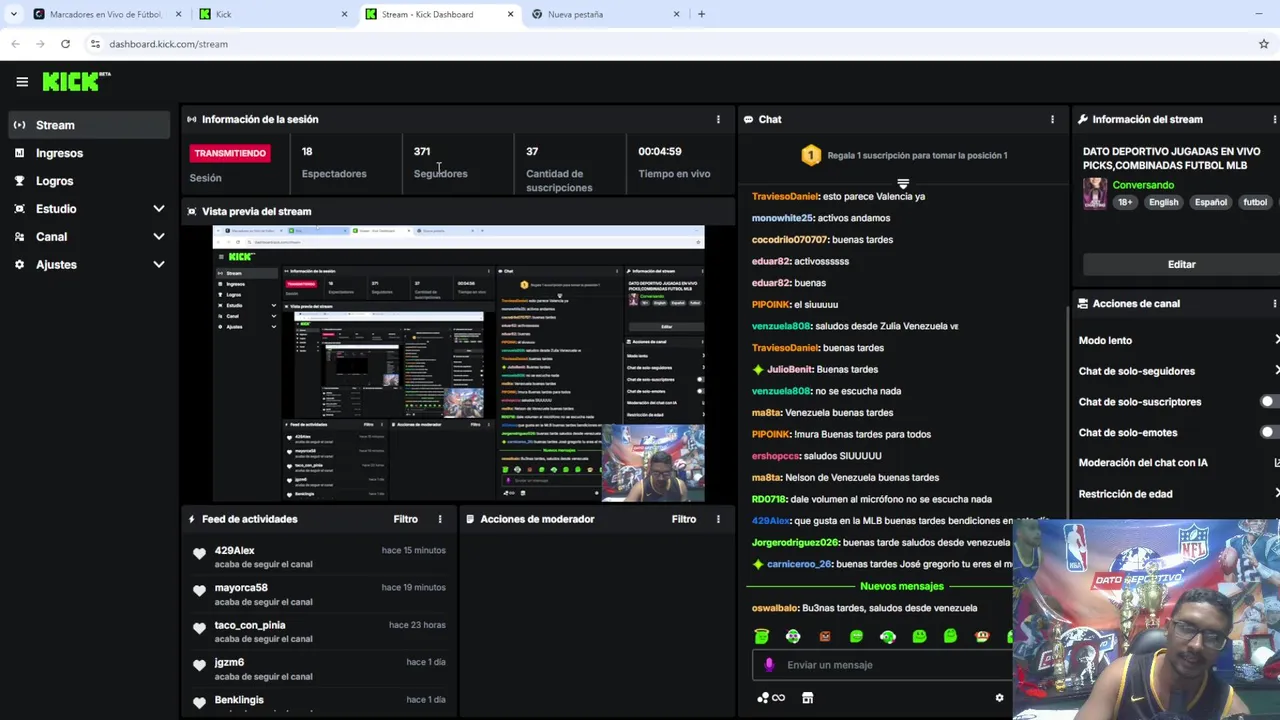Click taco_con_pinia in activity feed
Viewport: 1280px width, 720px height.
(x=250, y=625)
